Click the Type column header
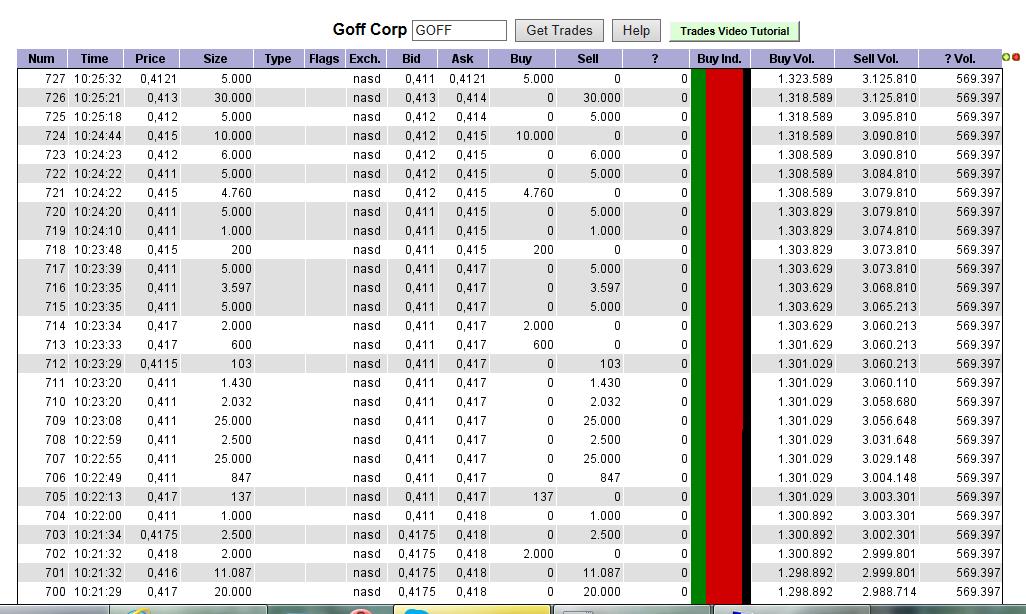Viewport: 1026px width, 614px height. [279, 58]
